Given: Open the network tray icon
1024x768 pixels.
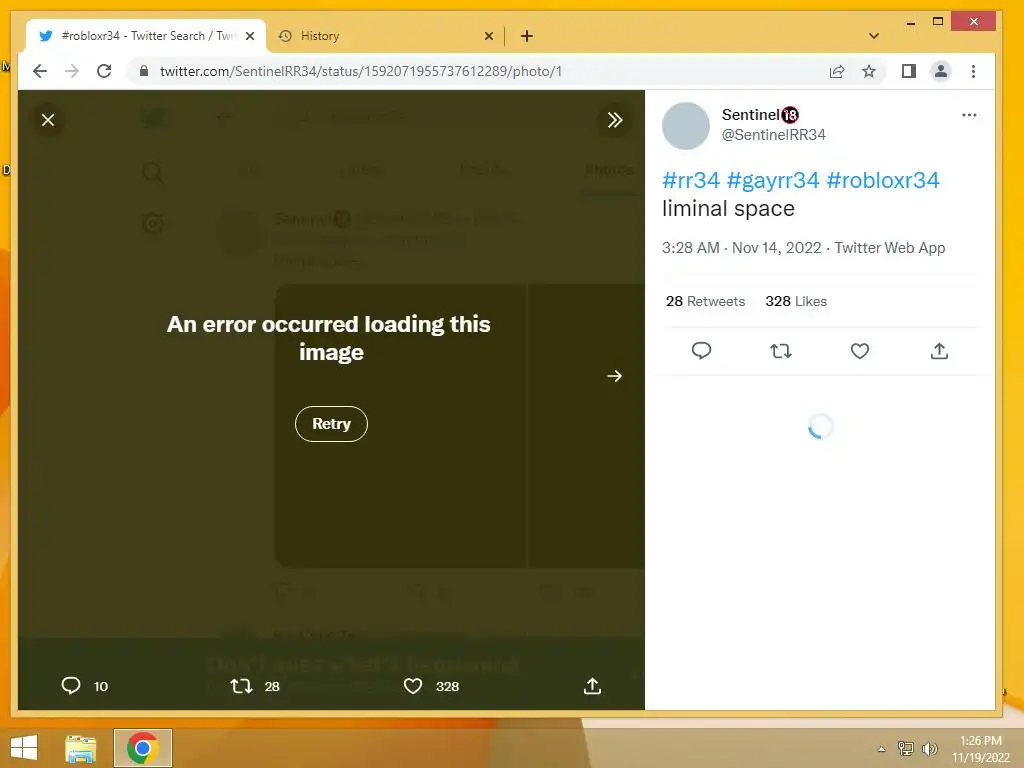Looking at the screenshot, I should tap(906, 748).
